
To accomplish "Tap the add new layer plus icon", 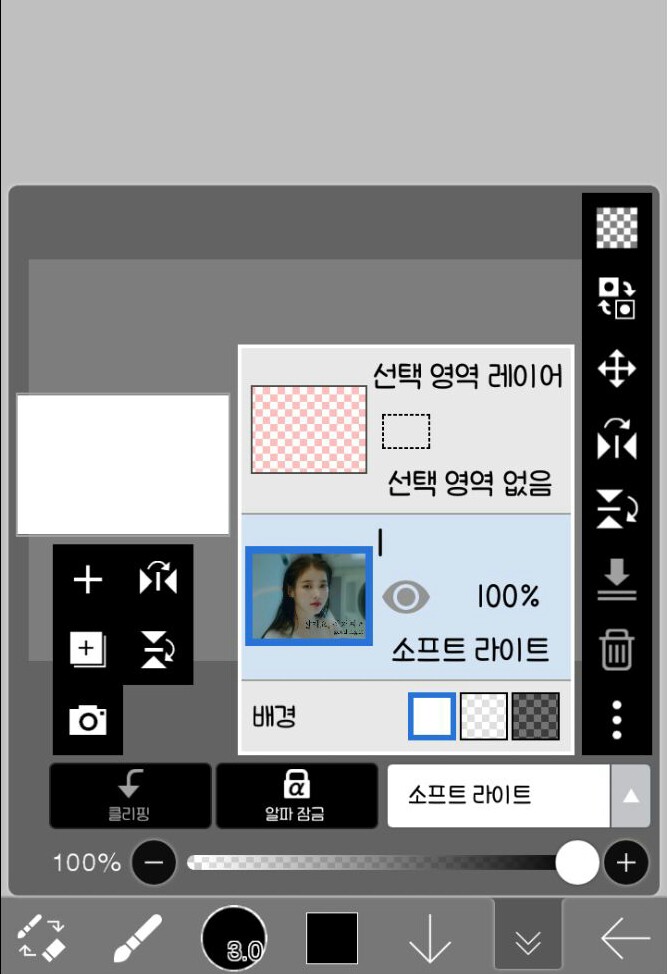I will (88, 580).
